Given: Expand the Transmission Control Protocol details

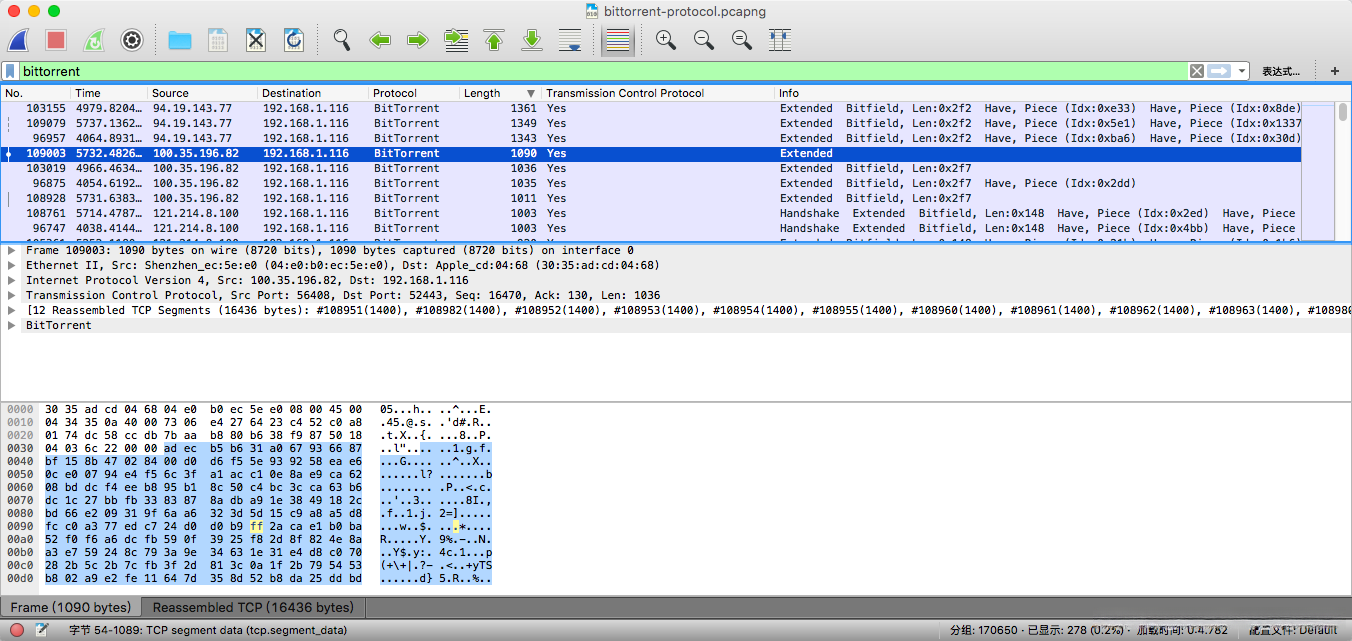Looking at the screenshot, I should pos(12,296).
